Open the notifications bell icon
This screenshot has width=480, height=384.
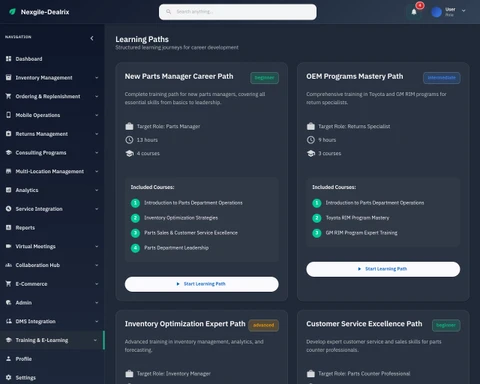pyautogui.click(x=414, y=12)
